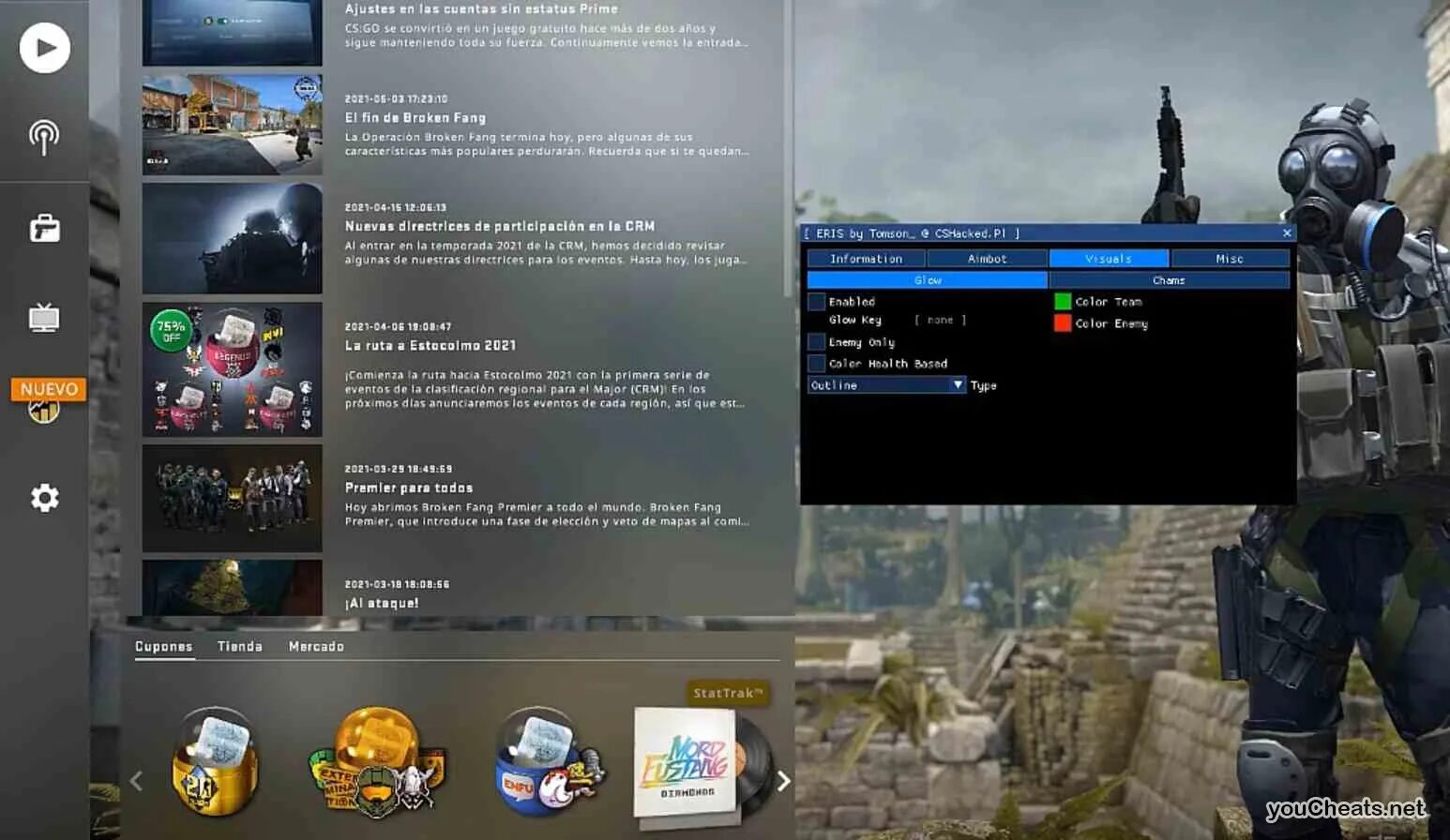Click the dark soldier silhouette news thumbnail
This screenshot has width=1450, height=840.
tap(233, 238)
